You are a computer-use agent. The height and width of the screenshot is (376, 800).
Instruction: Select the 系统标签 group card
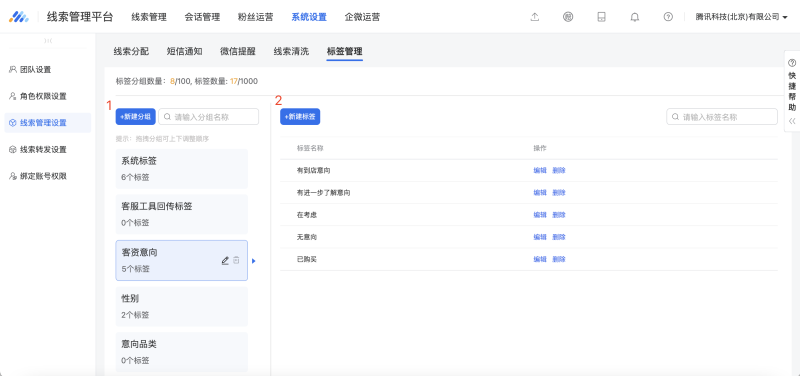click(182, 169)
